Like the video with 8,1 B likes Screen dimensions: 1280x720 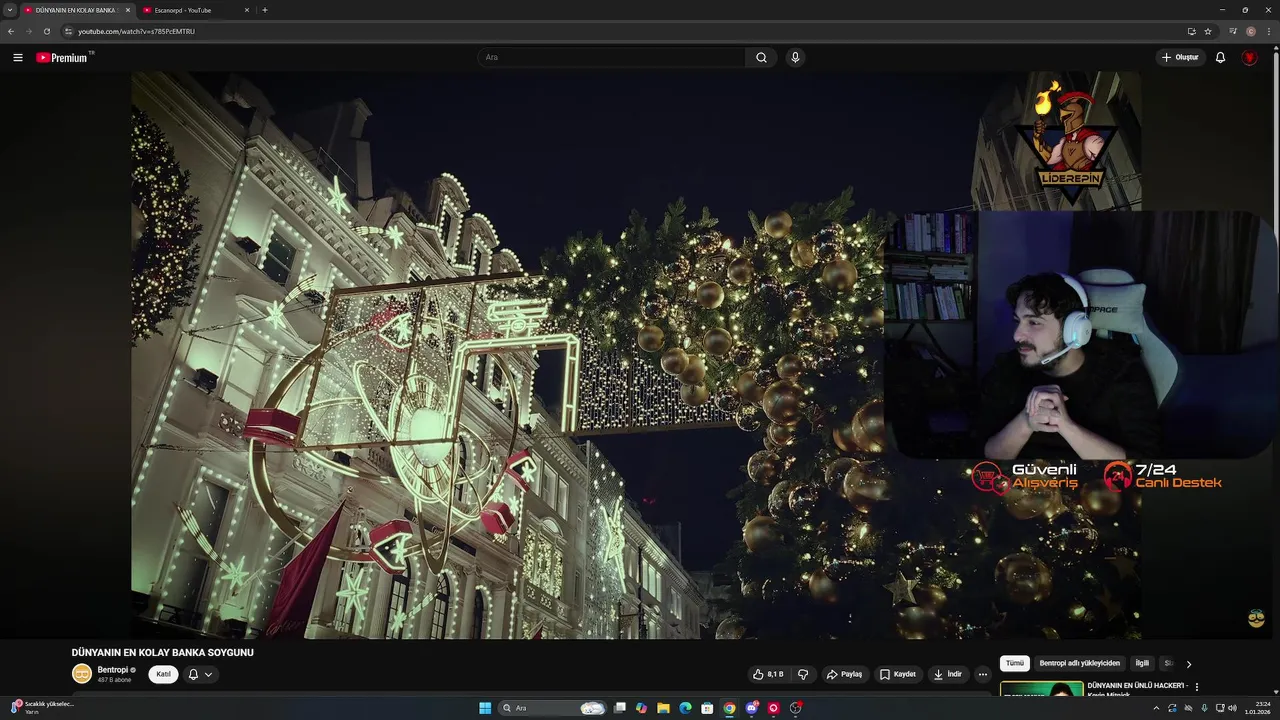tap(768, 674)
